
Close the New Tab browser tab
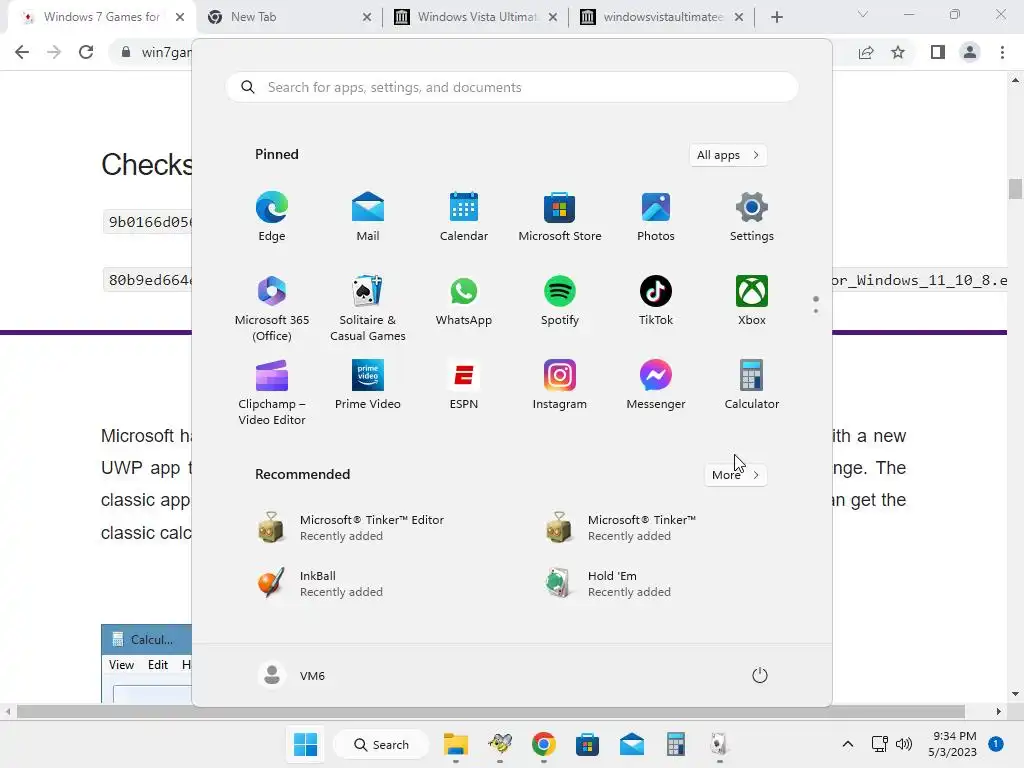click(367, 18)
